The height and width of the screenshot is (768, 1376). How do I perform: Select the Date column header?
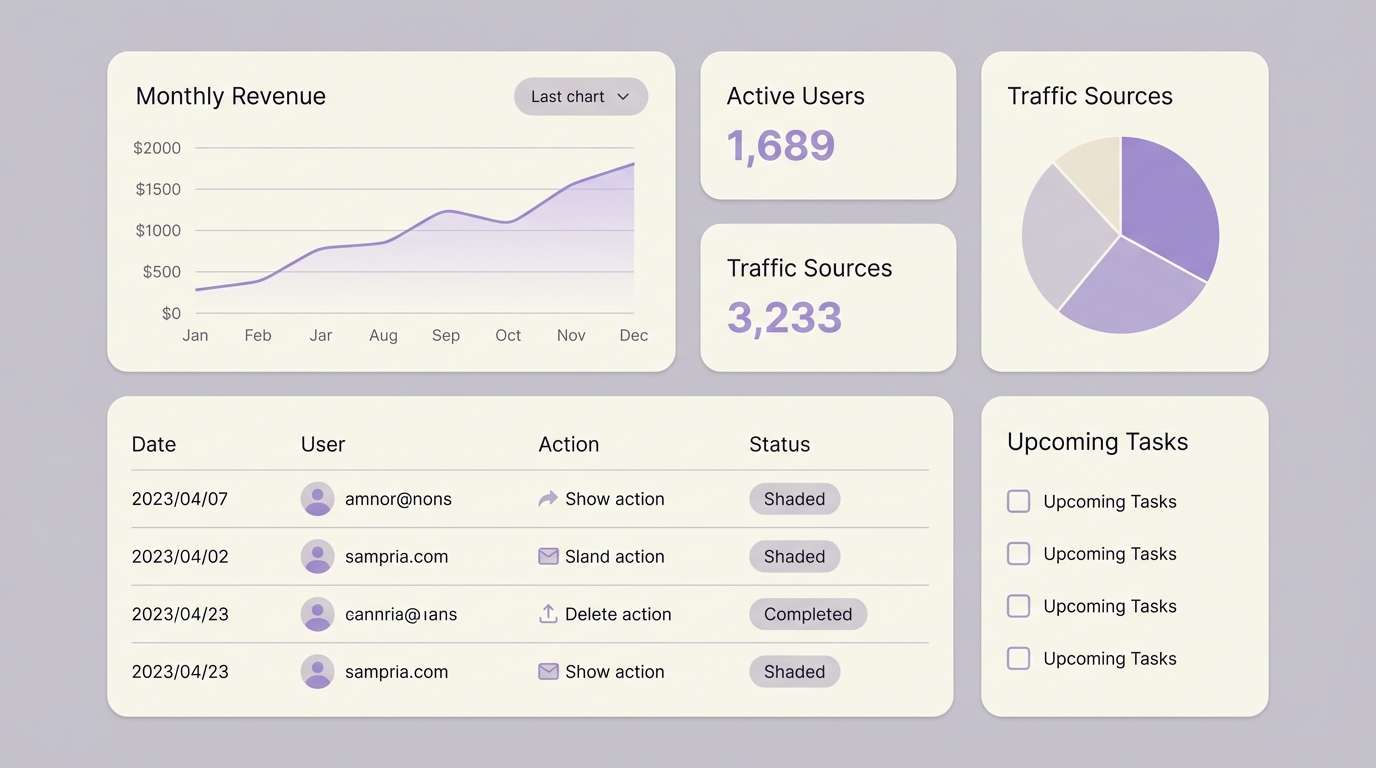coord(153,444)
